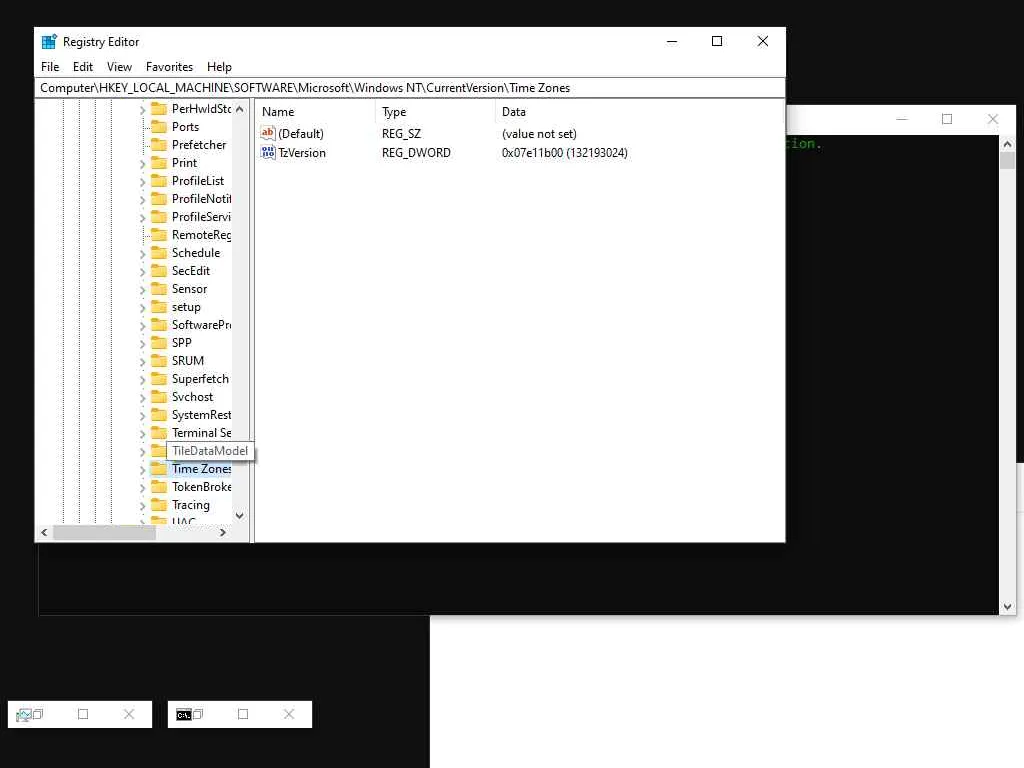The height and width of the screenshot is (768, 1024).
Task: Click the Name column header
Action: [x=315, y=112]
